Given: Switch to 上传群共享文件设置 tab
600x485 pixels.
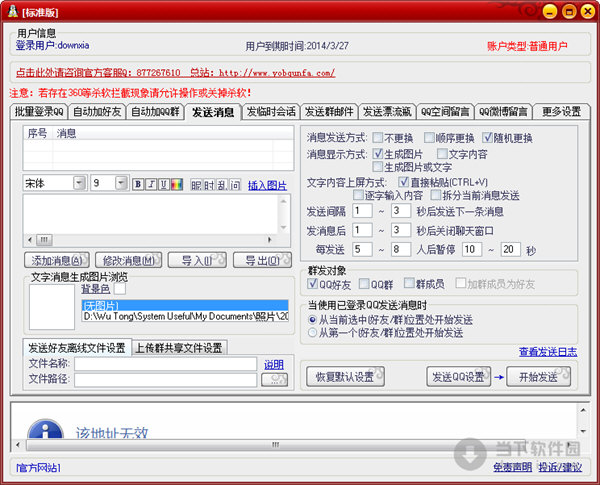Looking at the screenshot, I should [179, 348].
